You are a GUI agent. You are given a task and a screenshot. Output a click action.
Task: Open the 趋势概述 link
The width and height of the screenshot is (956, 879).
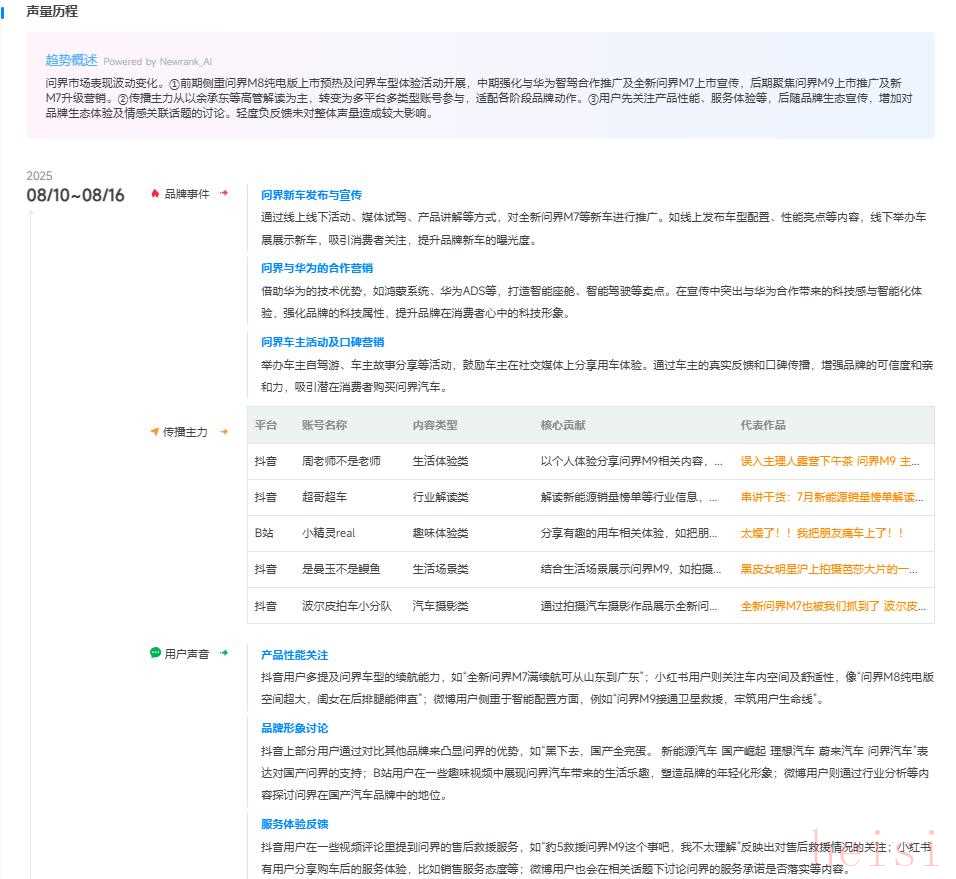point(71,60)
